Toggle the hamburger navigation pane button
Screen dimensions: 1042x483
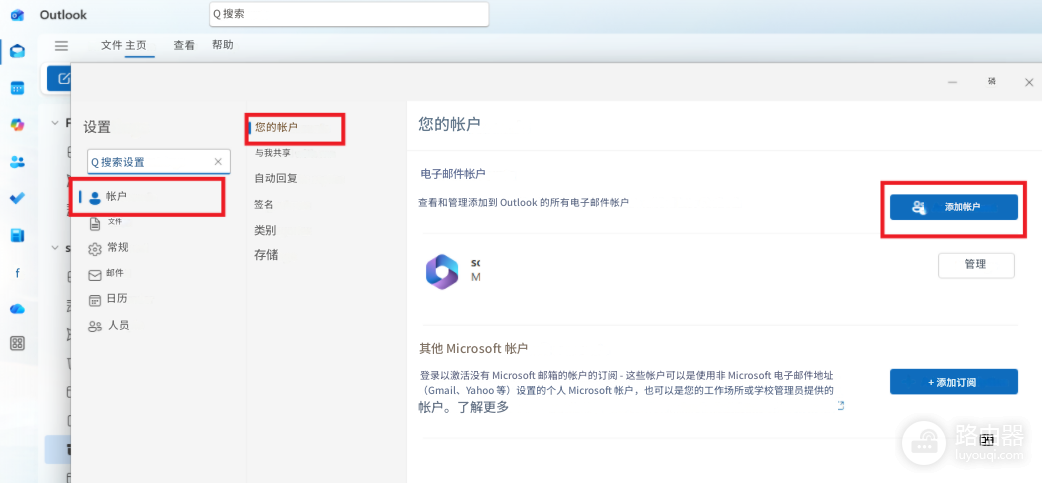(61, 46)
